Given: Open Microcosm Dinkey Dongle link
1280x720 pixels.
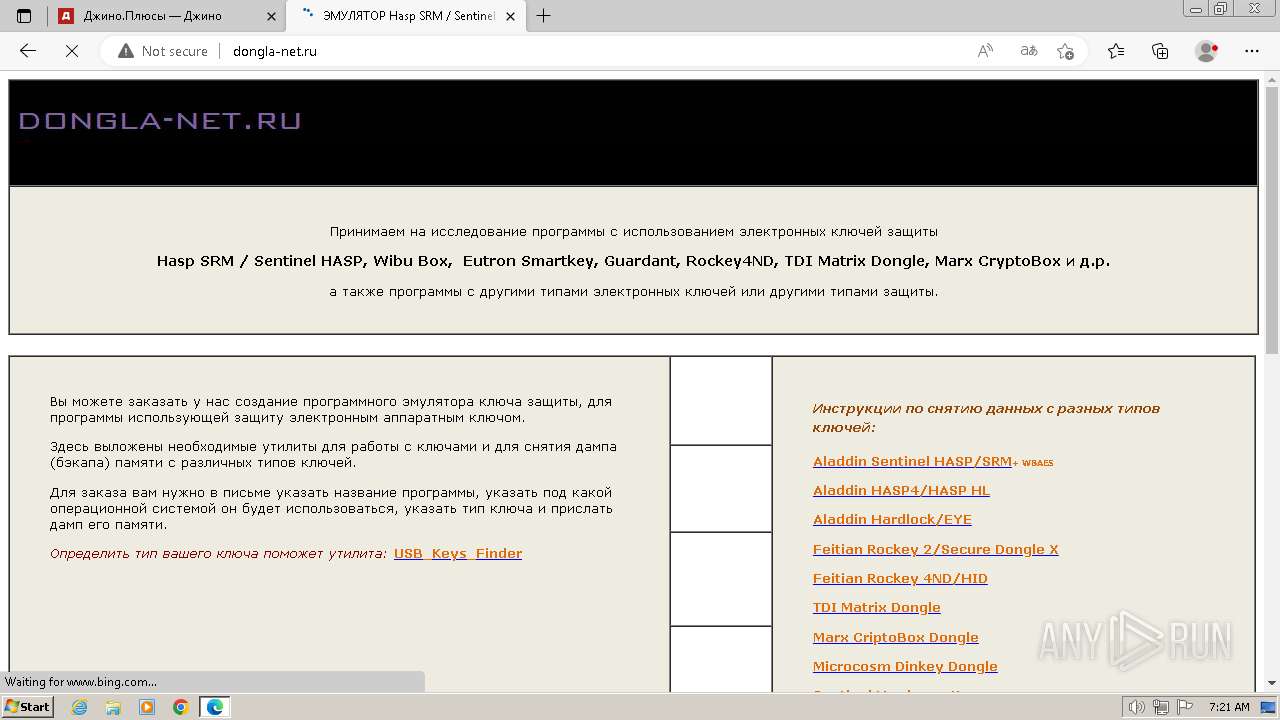Looking at the screenshot, I should tap(905, 666).
